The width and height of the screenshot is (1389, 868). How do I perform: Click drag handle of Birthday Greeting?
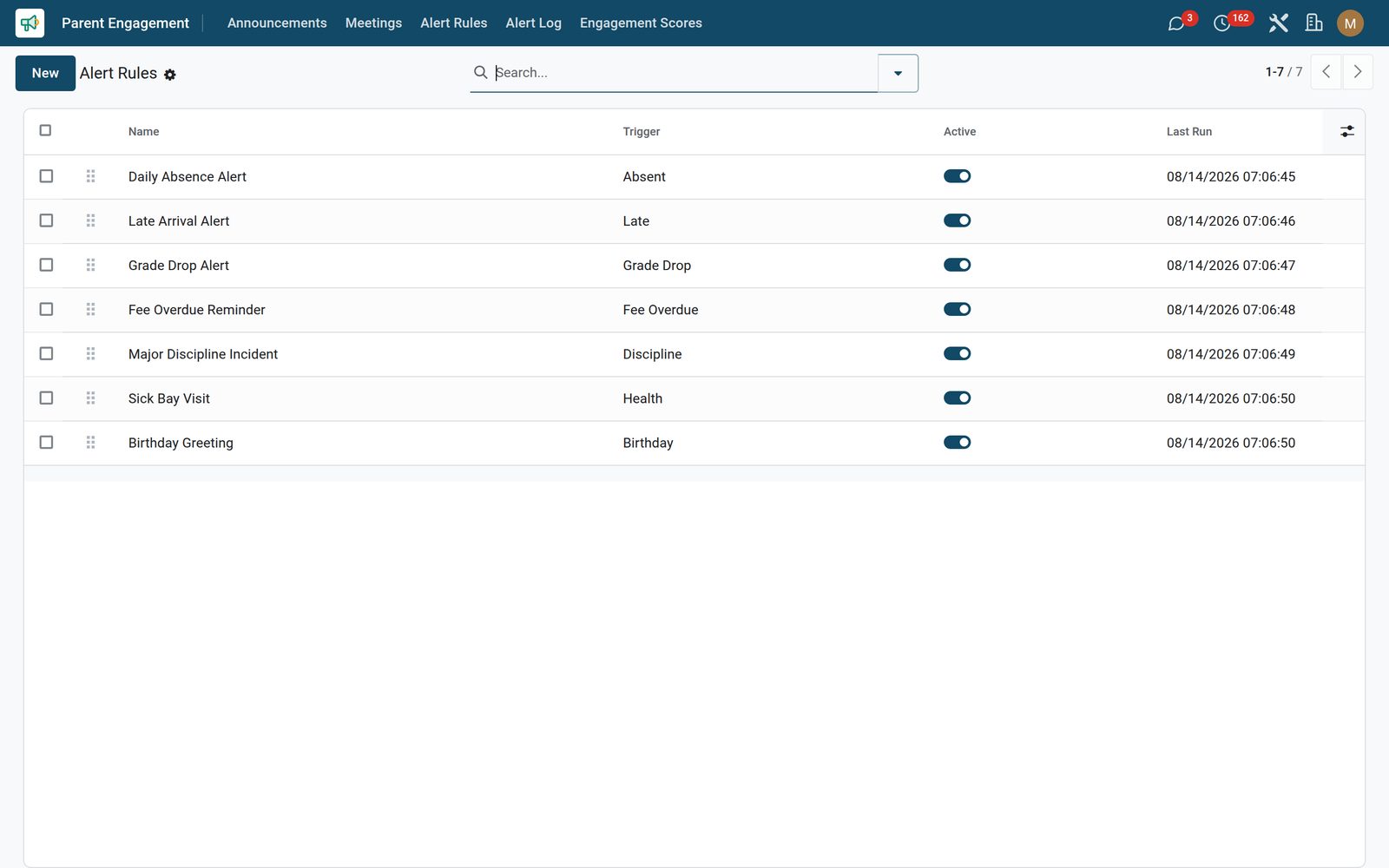[90, 442]
